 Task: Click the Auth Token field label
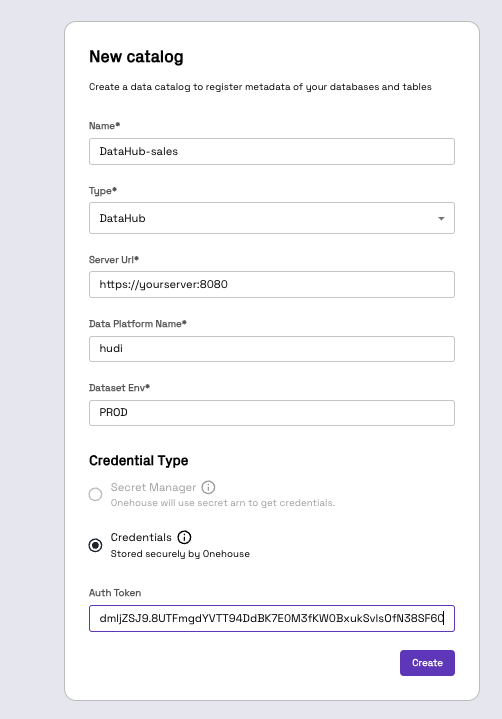point(115,592)
